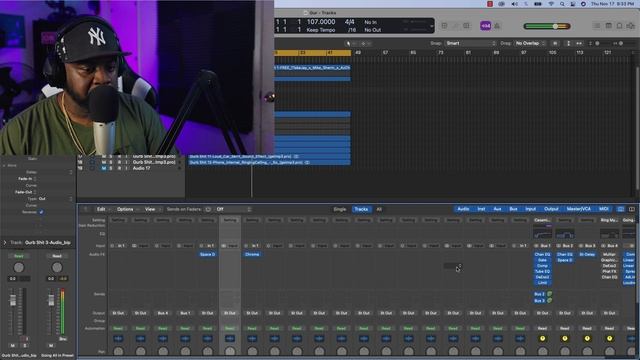
Task: Open Control Center icon in menu bar
Action: pos(573,4)
